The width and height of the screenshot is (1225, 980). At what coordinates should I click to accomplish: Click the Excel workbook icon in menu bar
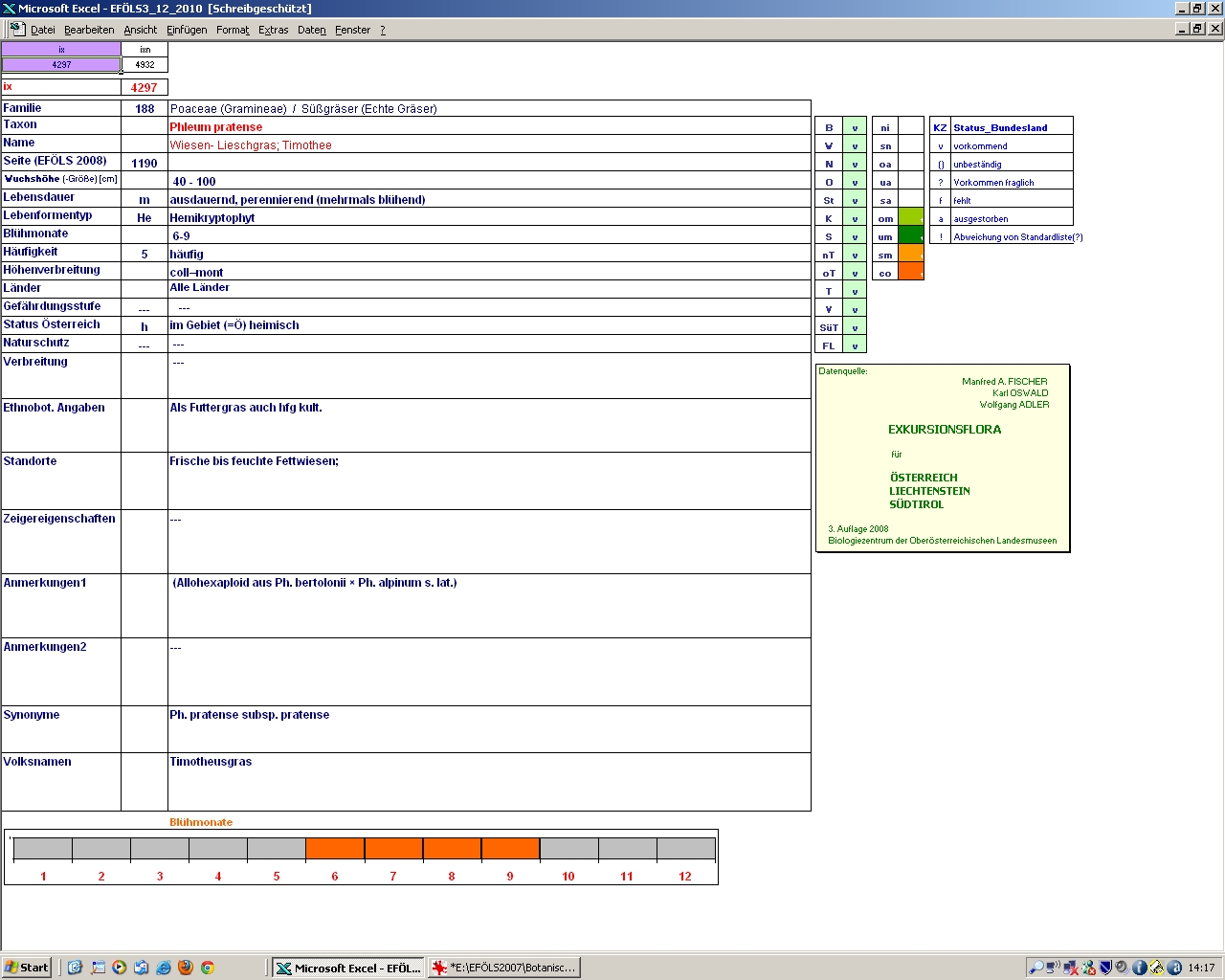tap(17, 29)
